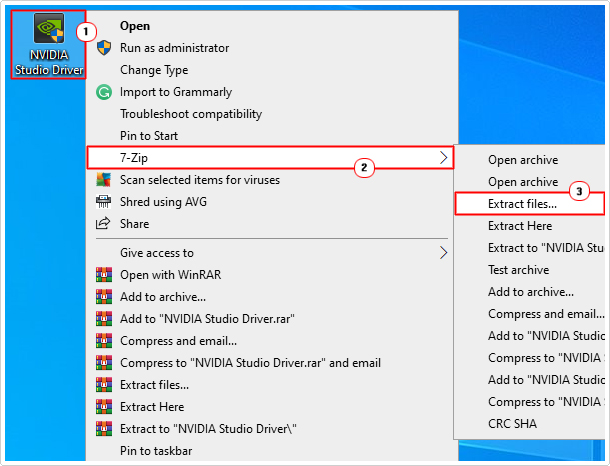The width and height of the screenshot is (610, 466).
Task: Open the 7-Zip menu entry
Action: pos(270,158)
